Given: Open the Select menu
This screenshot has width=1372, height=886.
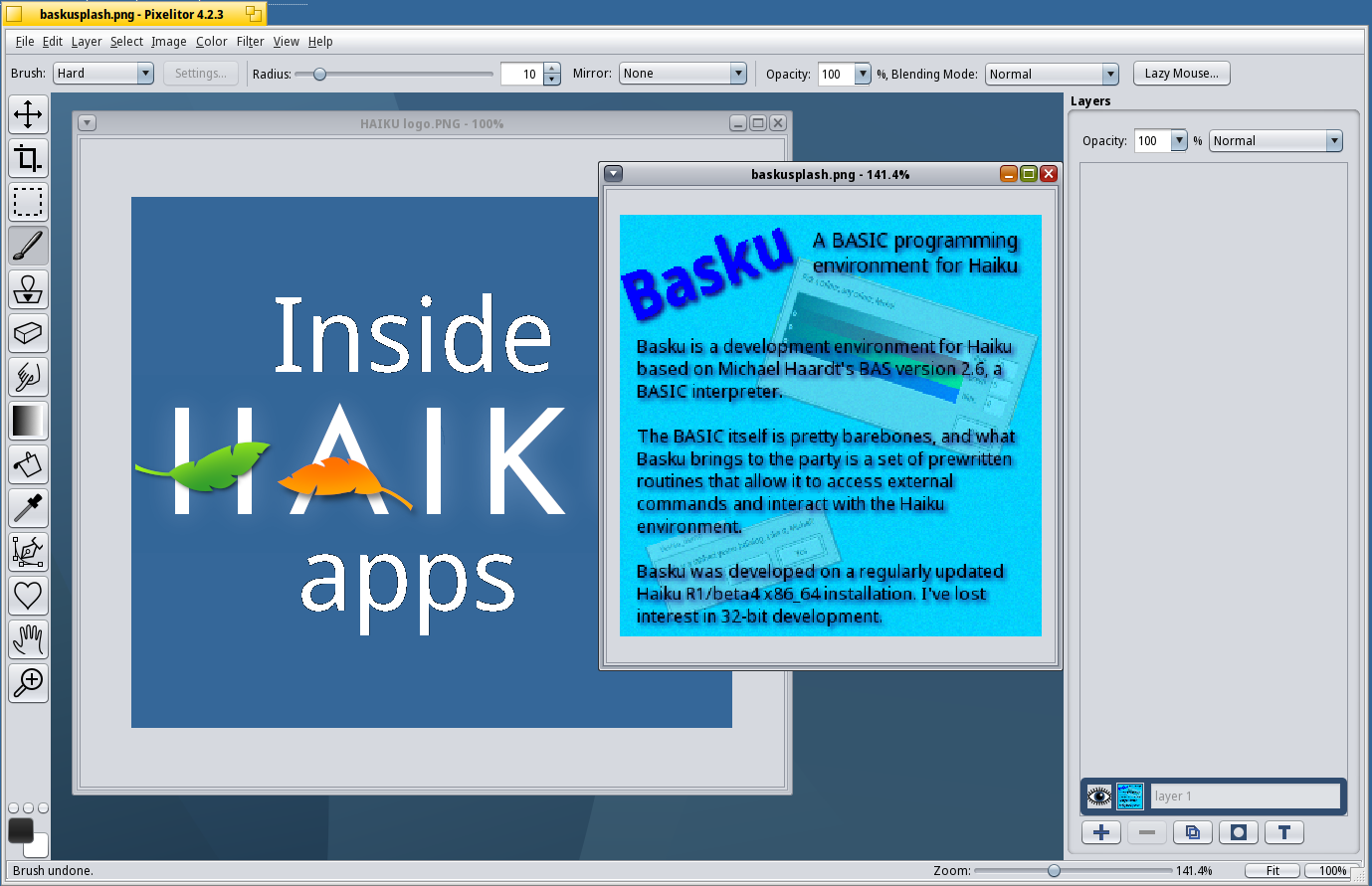Looking at the screenshot, I should [x=126, y=42].
